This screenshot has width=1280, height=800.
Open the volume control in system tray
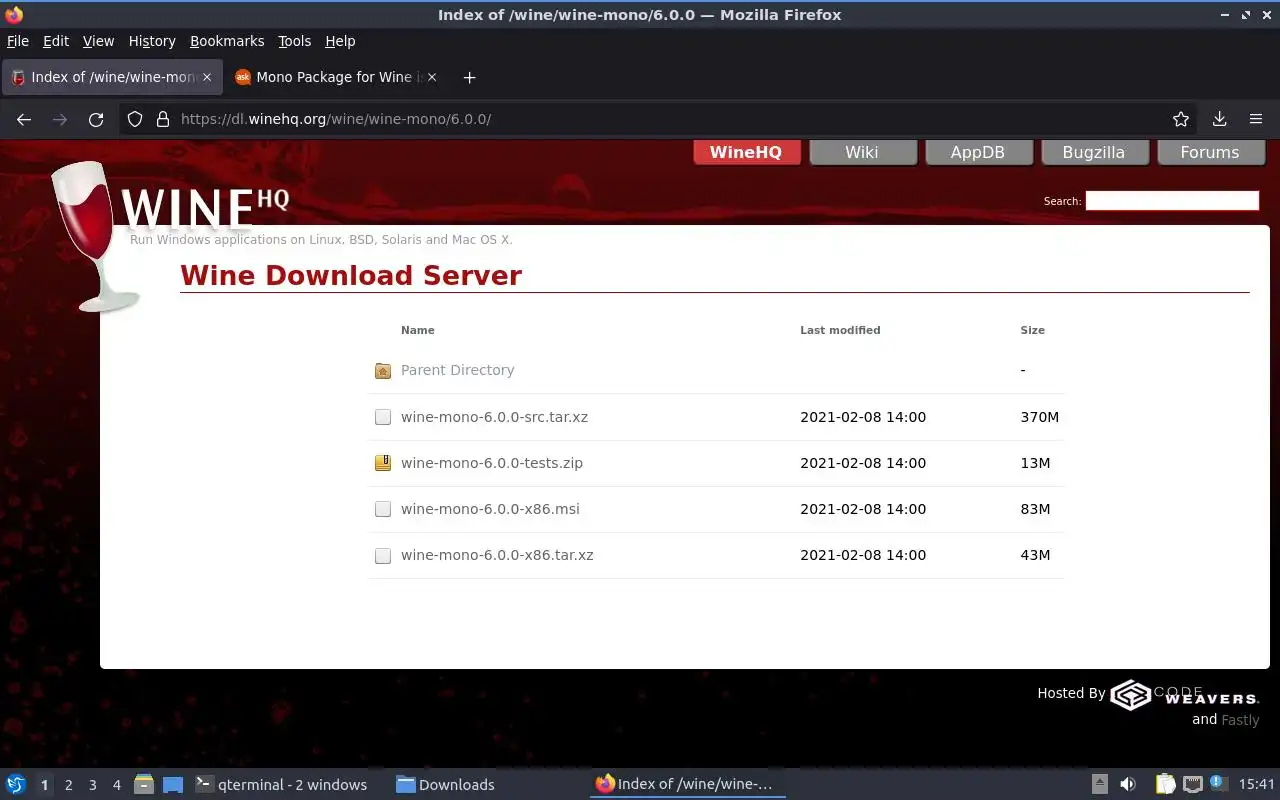pyautogui.click(x=1128, y=785)
